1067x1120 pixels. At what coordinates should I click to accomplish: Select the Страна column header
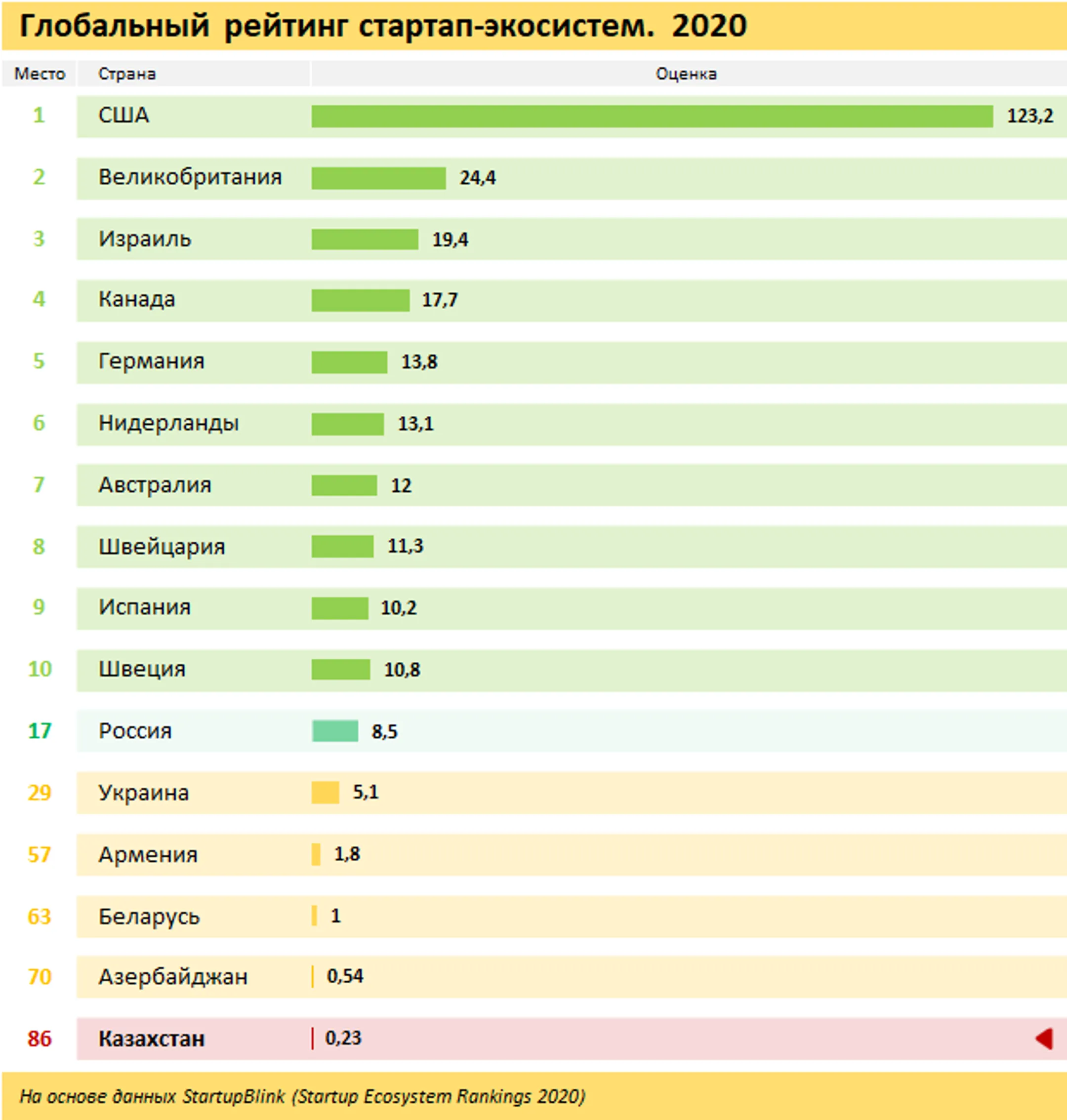click(x=127, y=74)
